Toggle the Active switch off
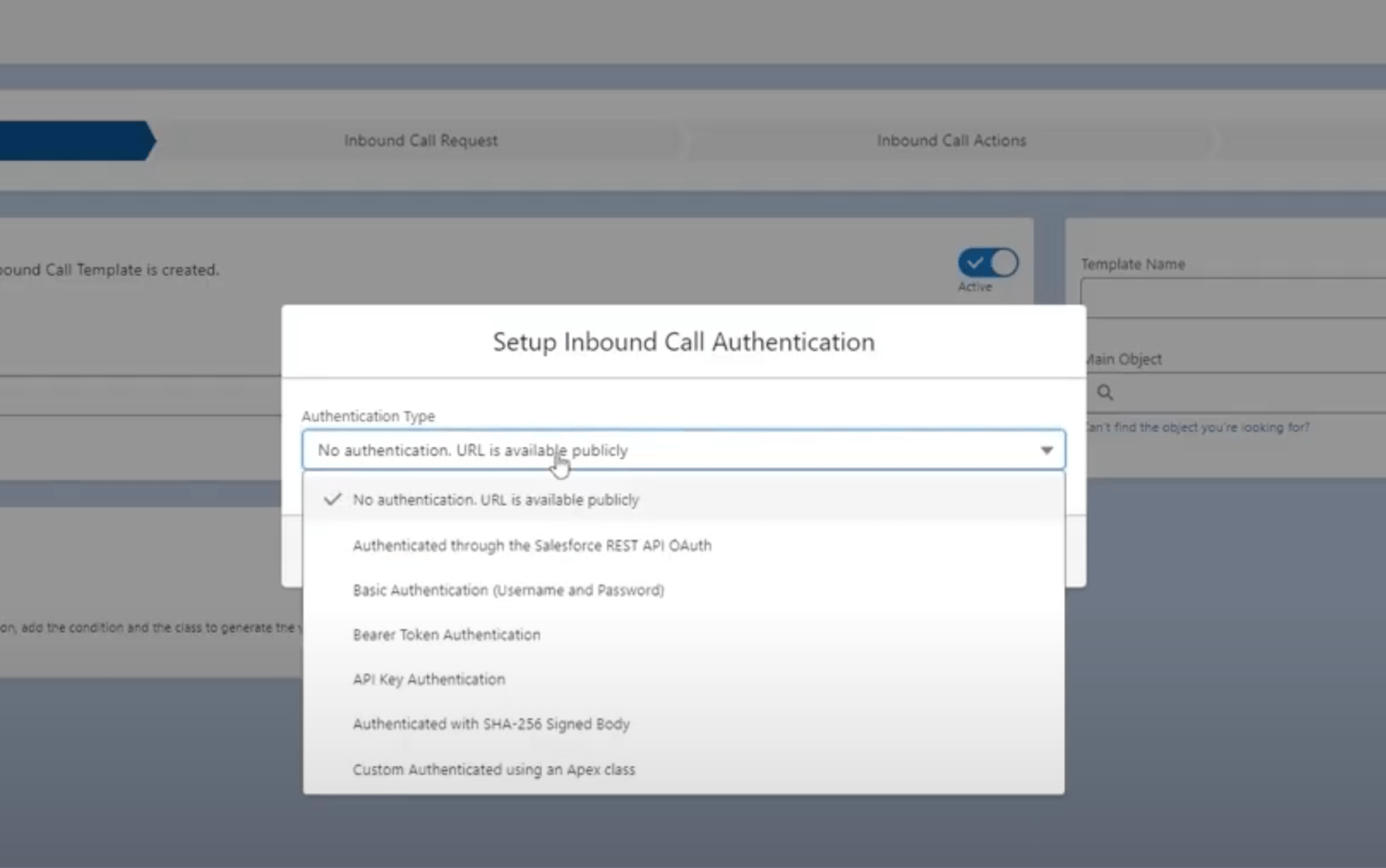This screenshot has width=1386, height=868. tap(988, 262)
